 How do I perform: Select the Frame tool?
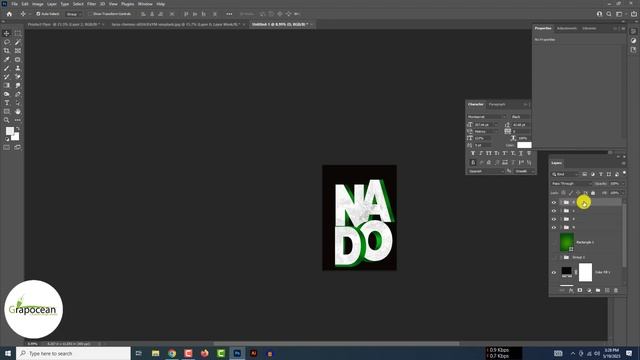[18, 51]
